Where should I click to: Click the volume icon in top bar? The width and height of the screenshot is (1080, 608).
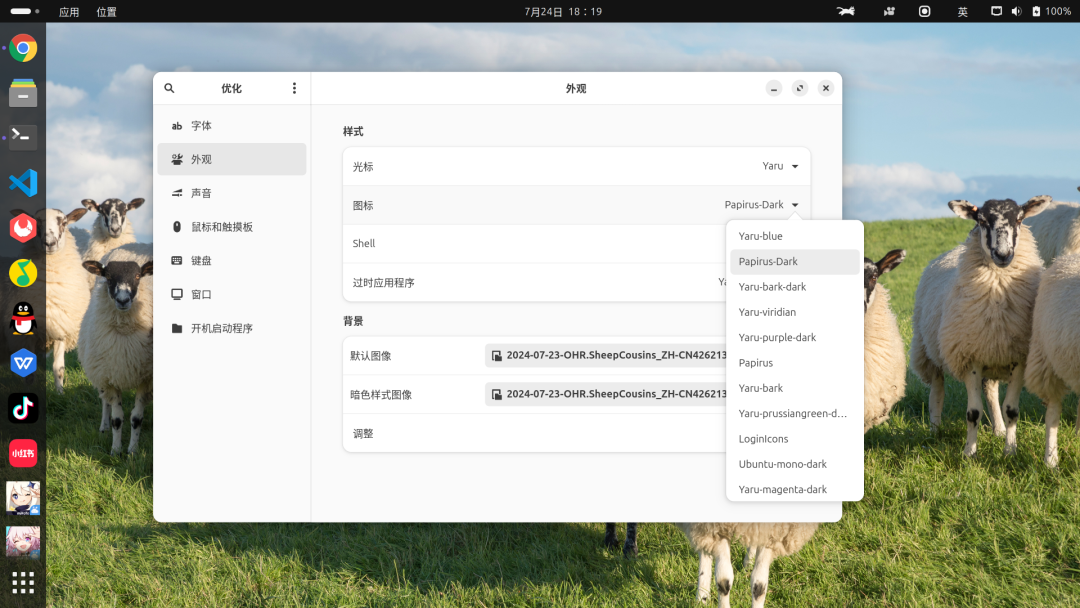tap(1016, 11)
